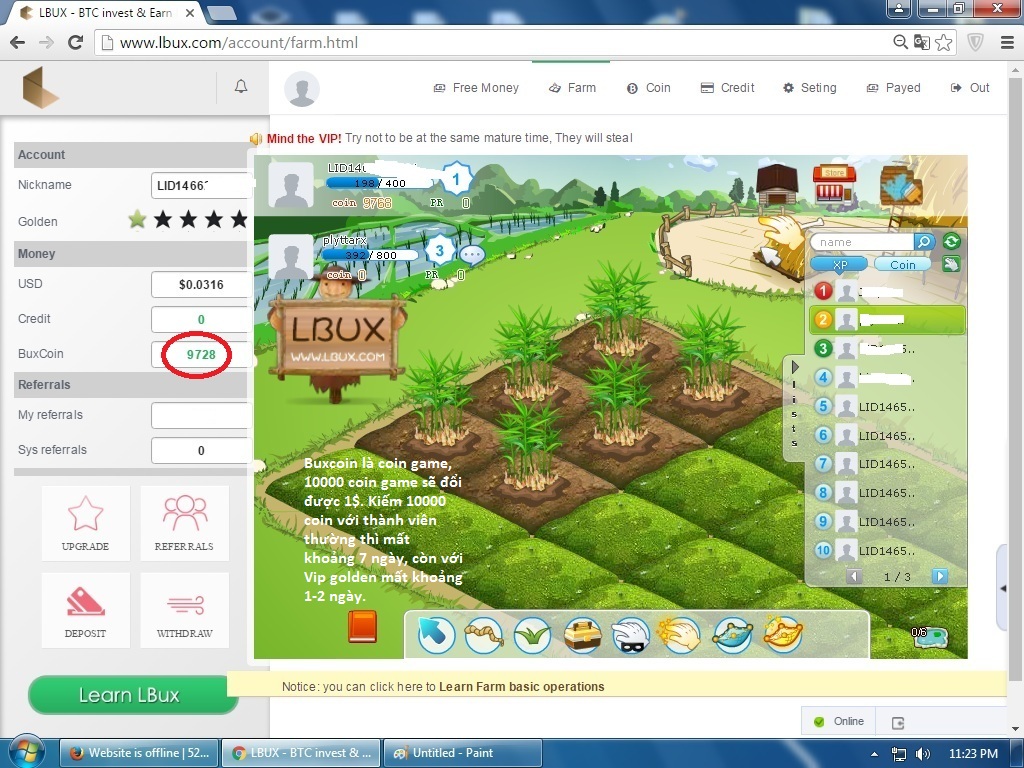
Task: Click the My referrals field
Action: coord(200,415)
